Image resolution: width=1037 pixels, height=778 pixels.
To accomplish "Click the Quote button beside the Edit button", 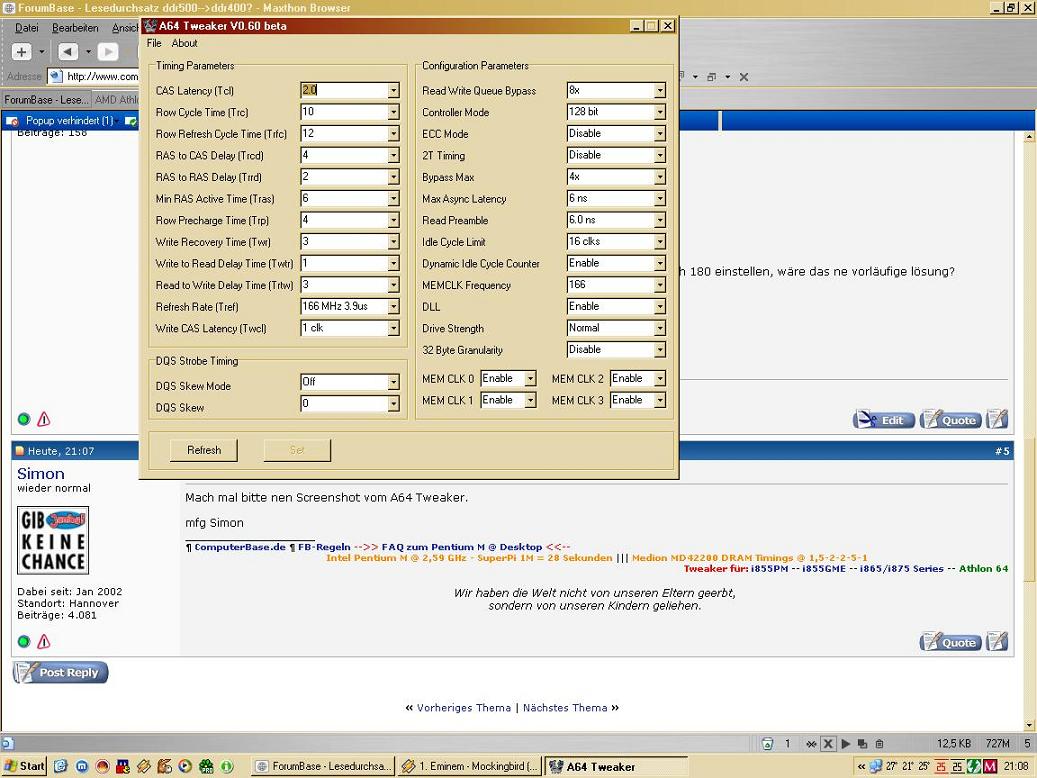I will [950, 419].
